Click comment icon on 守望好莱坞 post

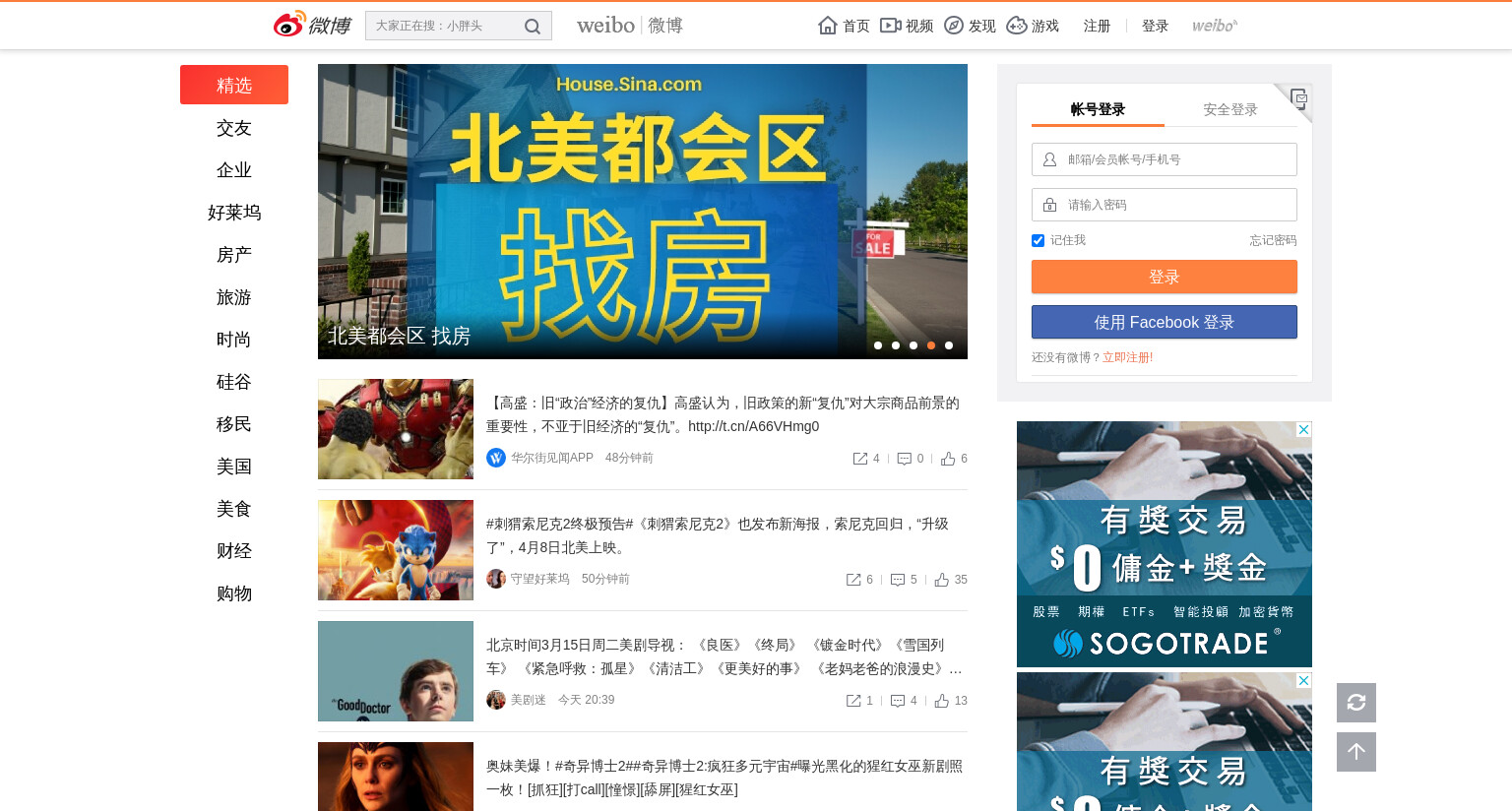coord(898,580)
